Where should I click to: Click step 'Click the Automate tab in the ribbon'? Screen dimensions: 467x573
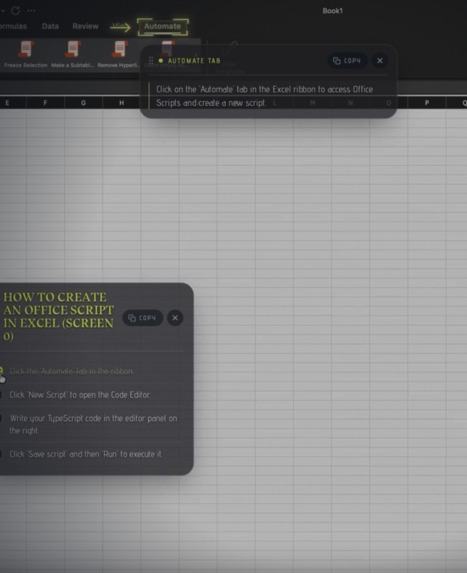click(x=71, y=371)
